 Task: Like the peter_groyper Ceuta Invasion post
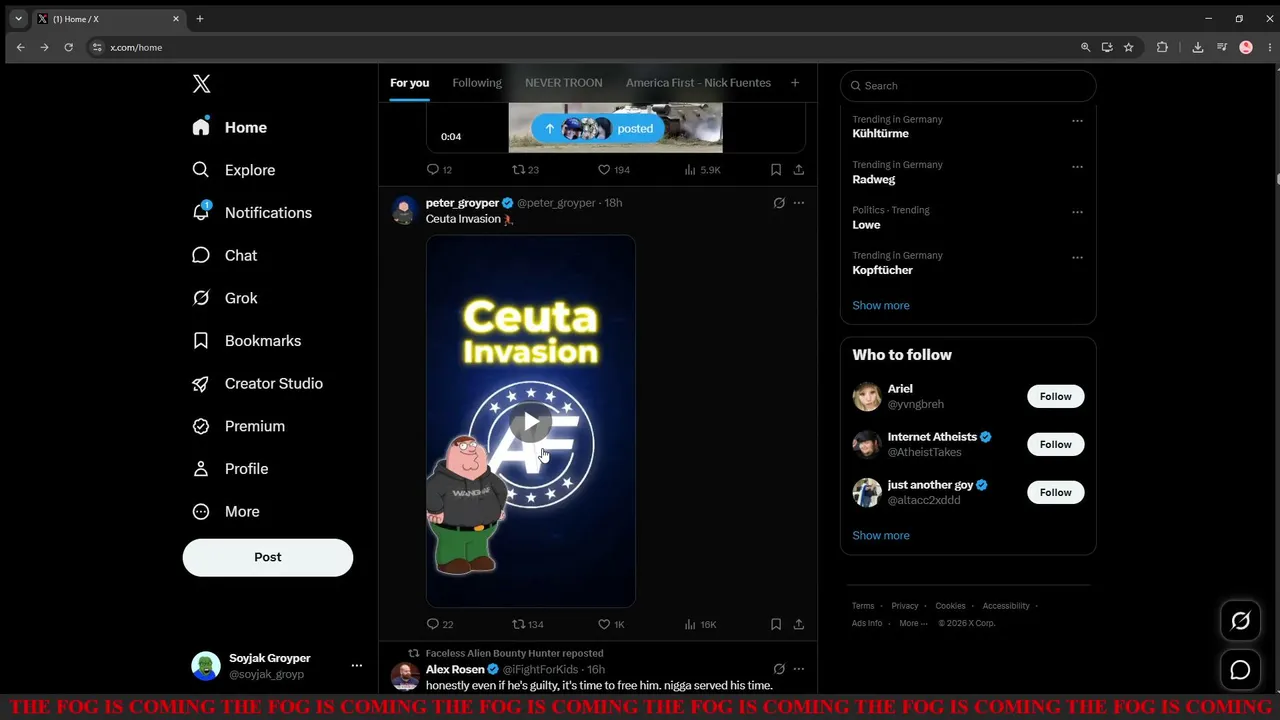tap(610, 624)
